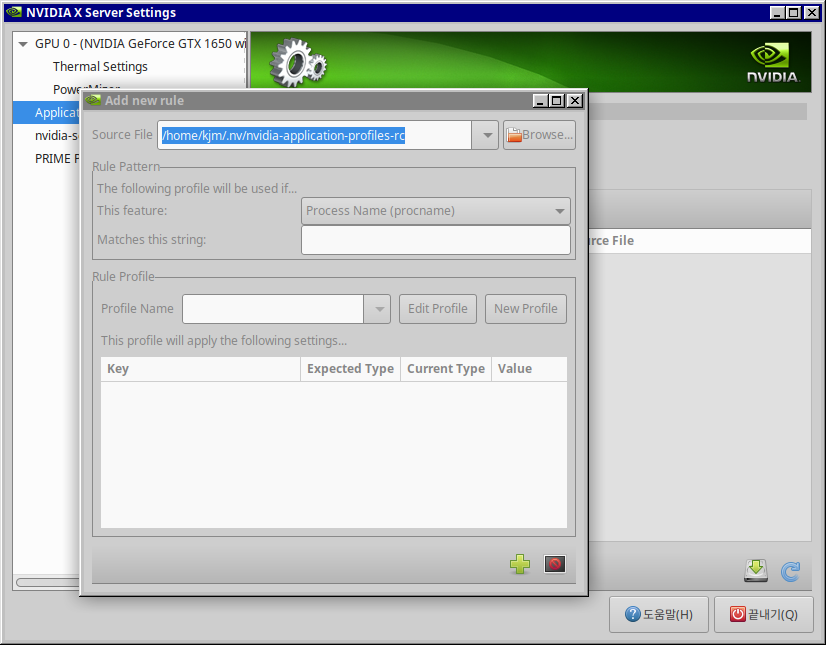Screen dimensions: 826x645
Task: Select the PRIME tree item in sidebar
Action: (57, 159)
